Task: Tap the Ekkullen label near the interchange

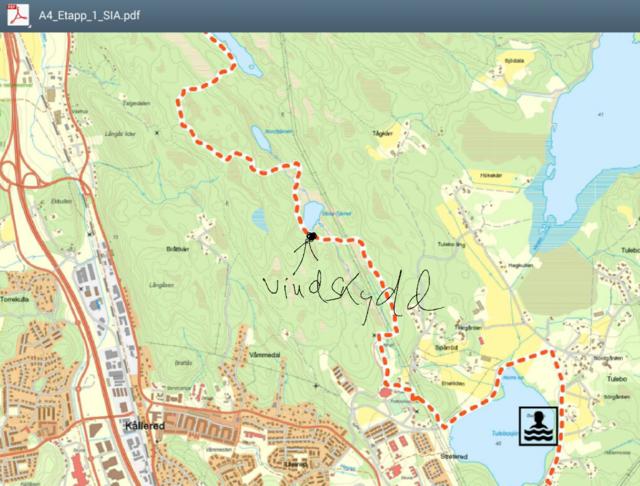Action: [62, 200]
